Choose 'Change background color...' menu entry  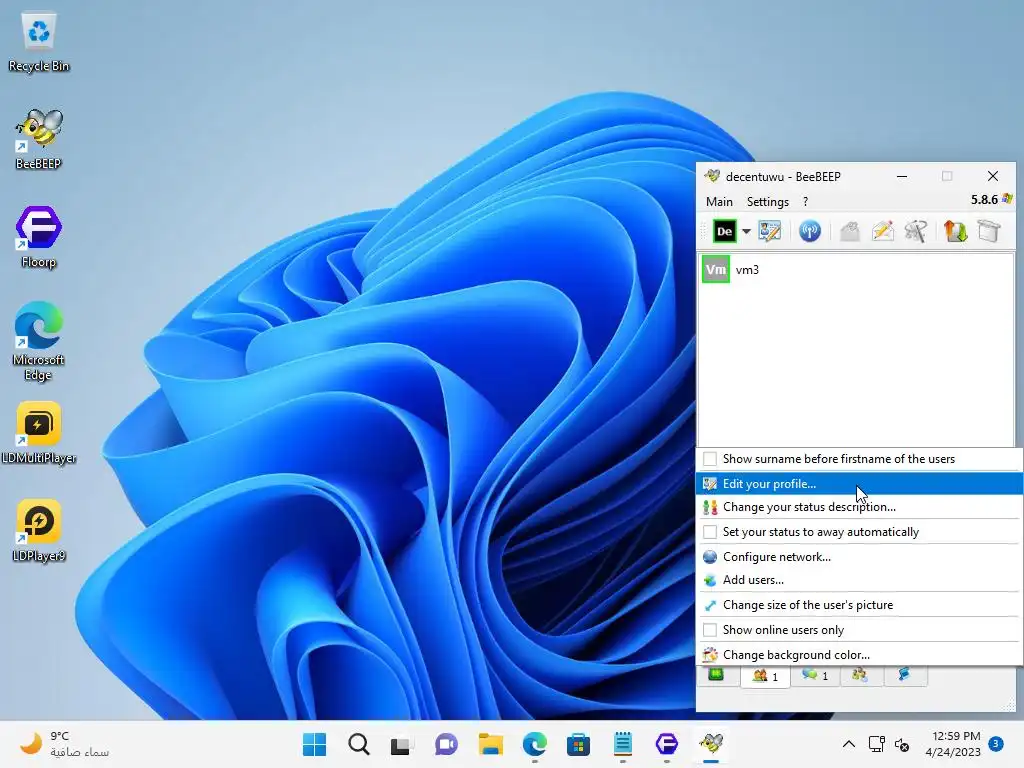(859, 654)
